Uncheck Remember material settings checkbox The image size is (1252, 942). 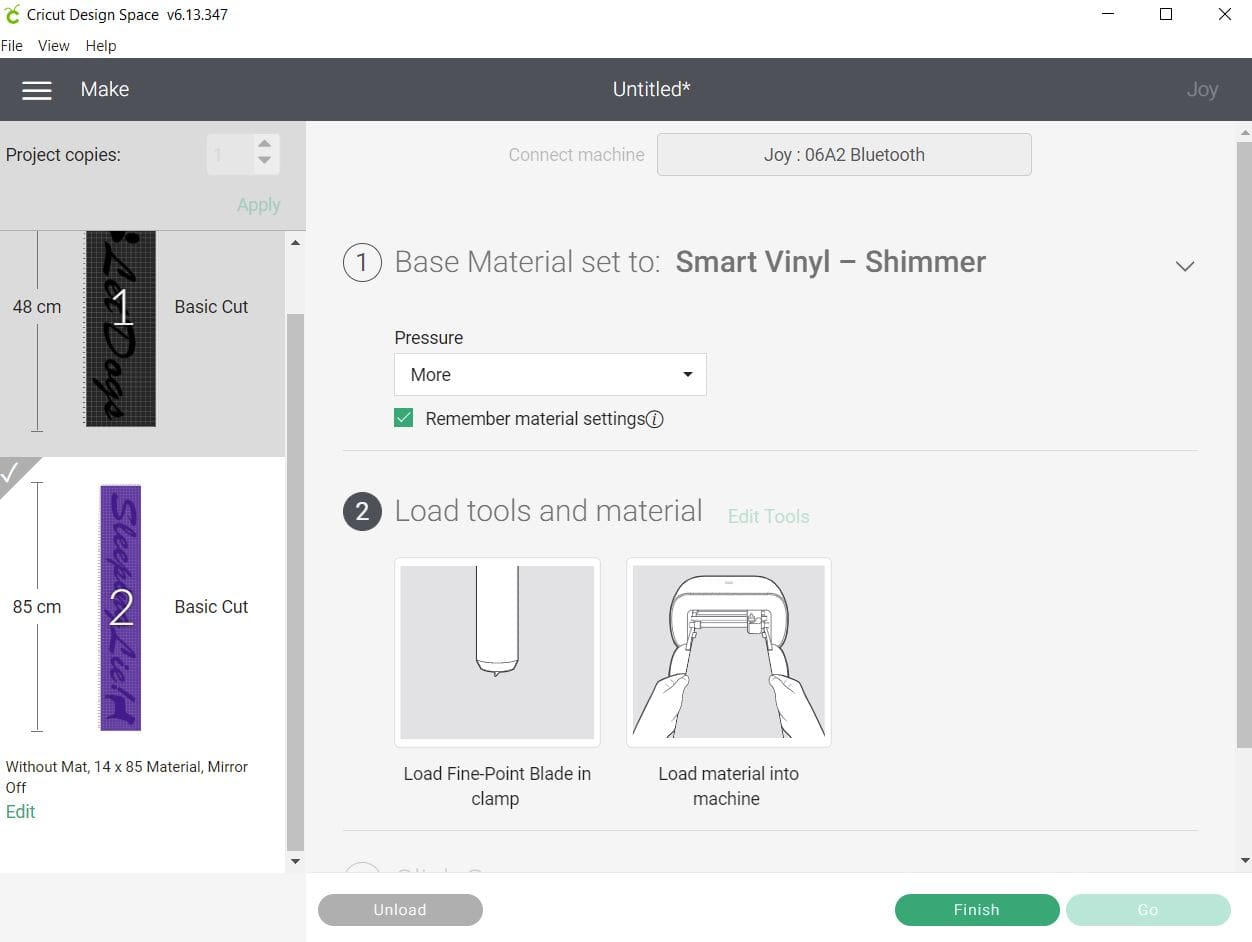404,418
